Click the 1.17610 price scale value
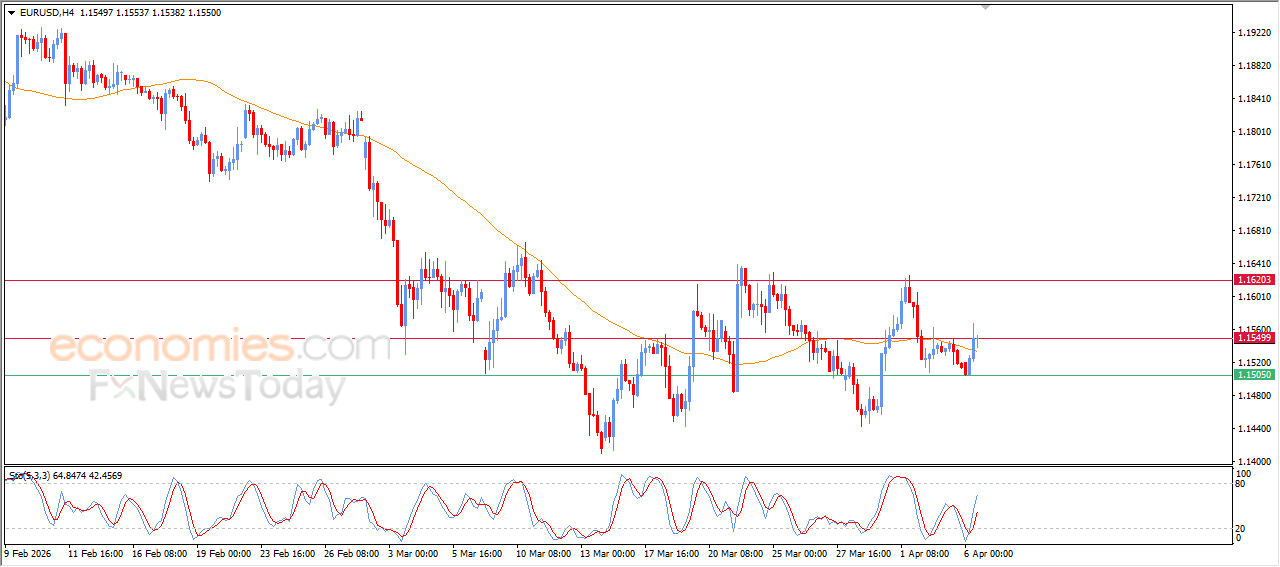Image resolution: width=1280 pixels, height=567 pixels. [x=1253, y=165]
